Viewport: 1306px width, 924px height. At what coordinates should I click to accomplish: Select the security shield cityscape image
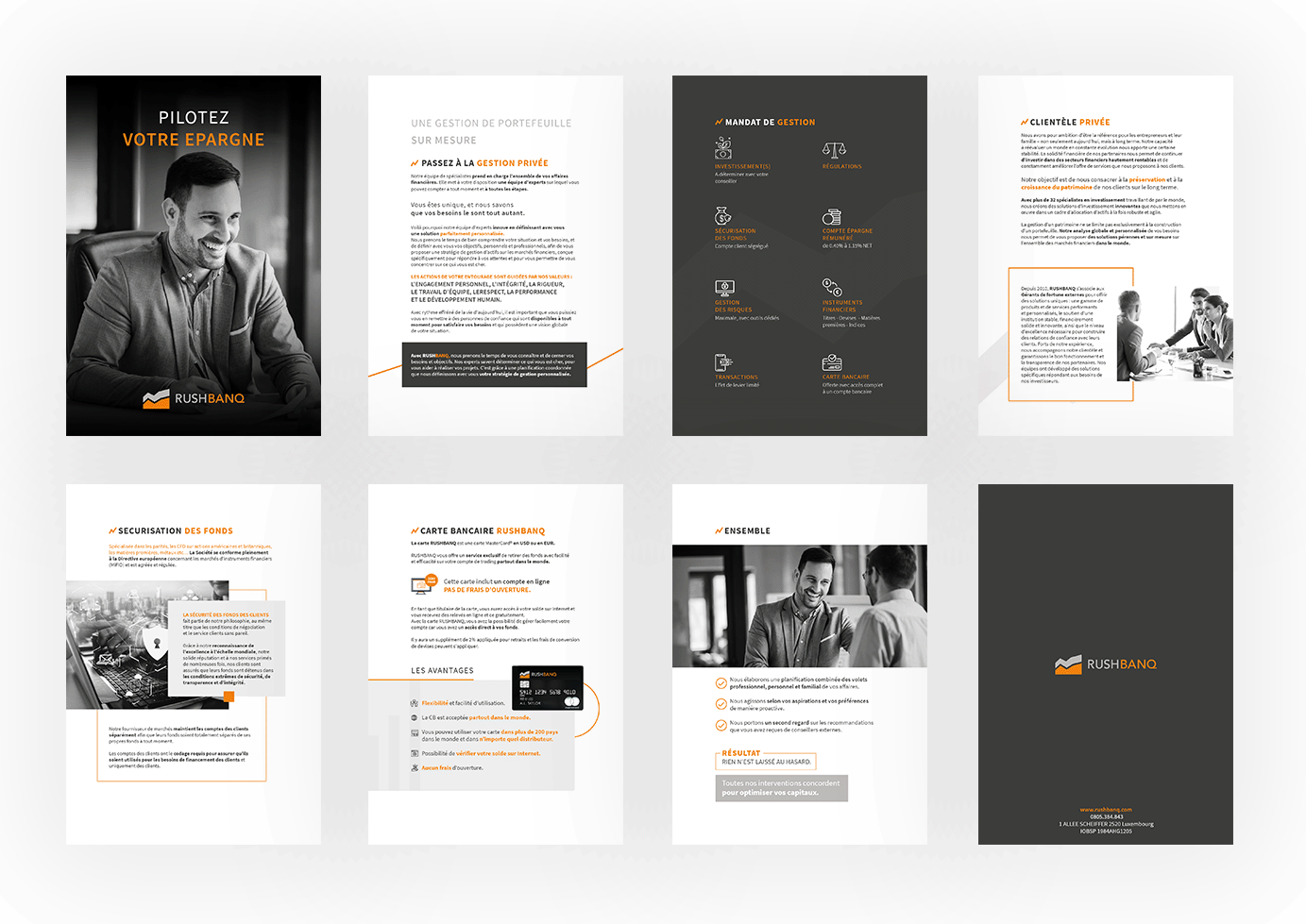point(148,645)
